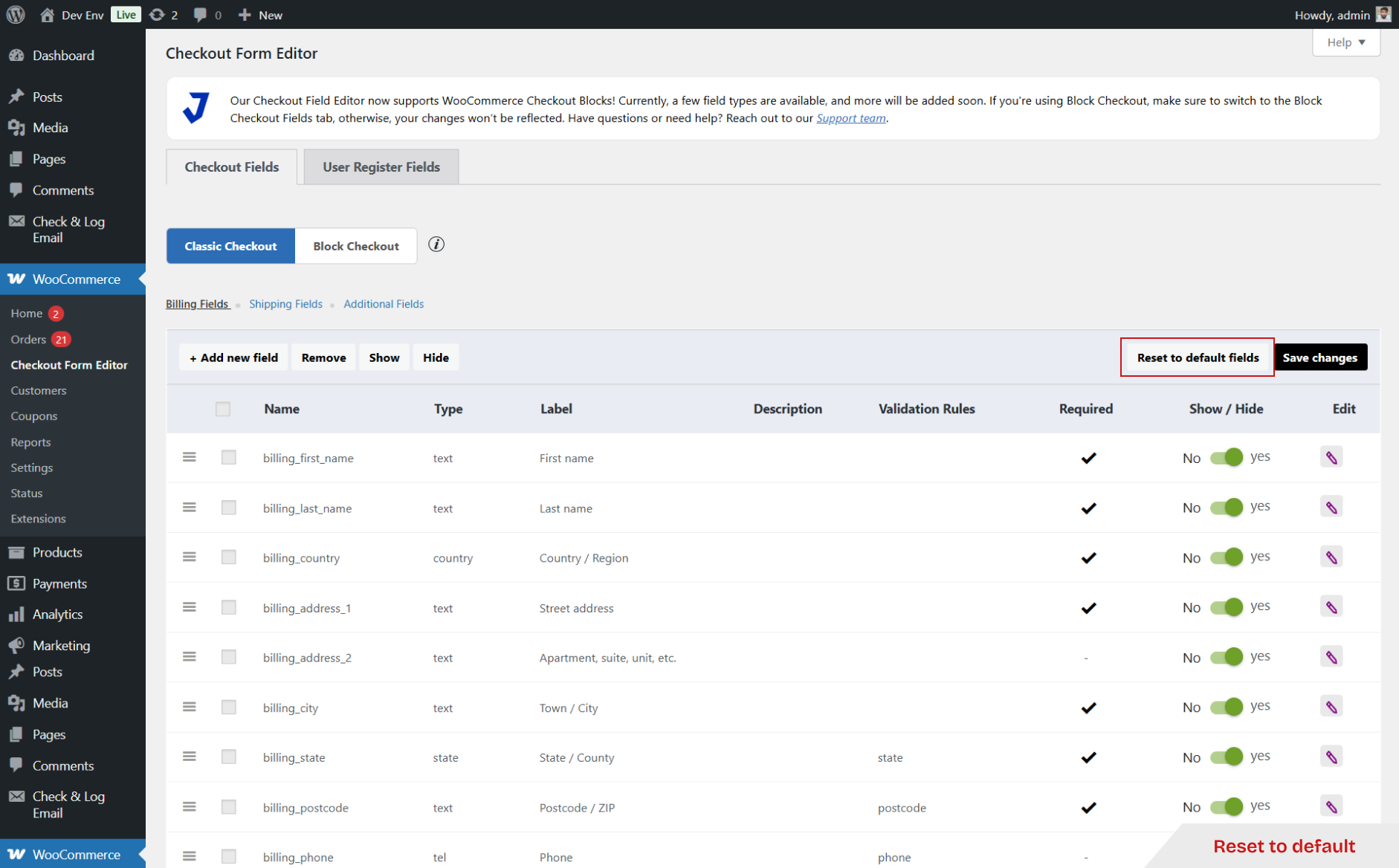Open the WordPress logo menu
The width and height of the screenshot is (1399, 868).
tap(15, 14)
